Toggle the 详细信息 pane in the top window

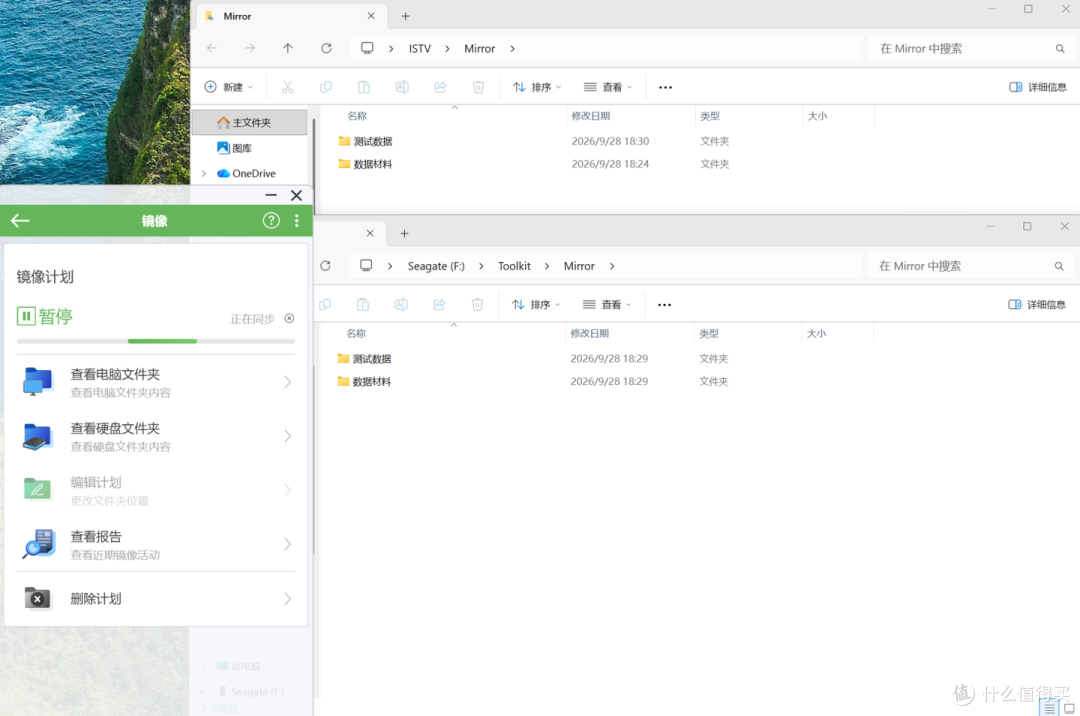1038,87
